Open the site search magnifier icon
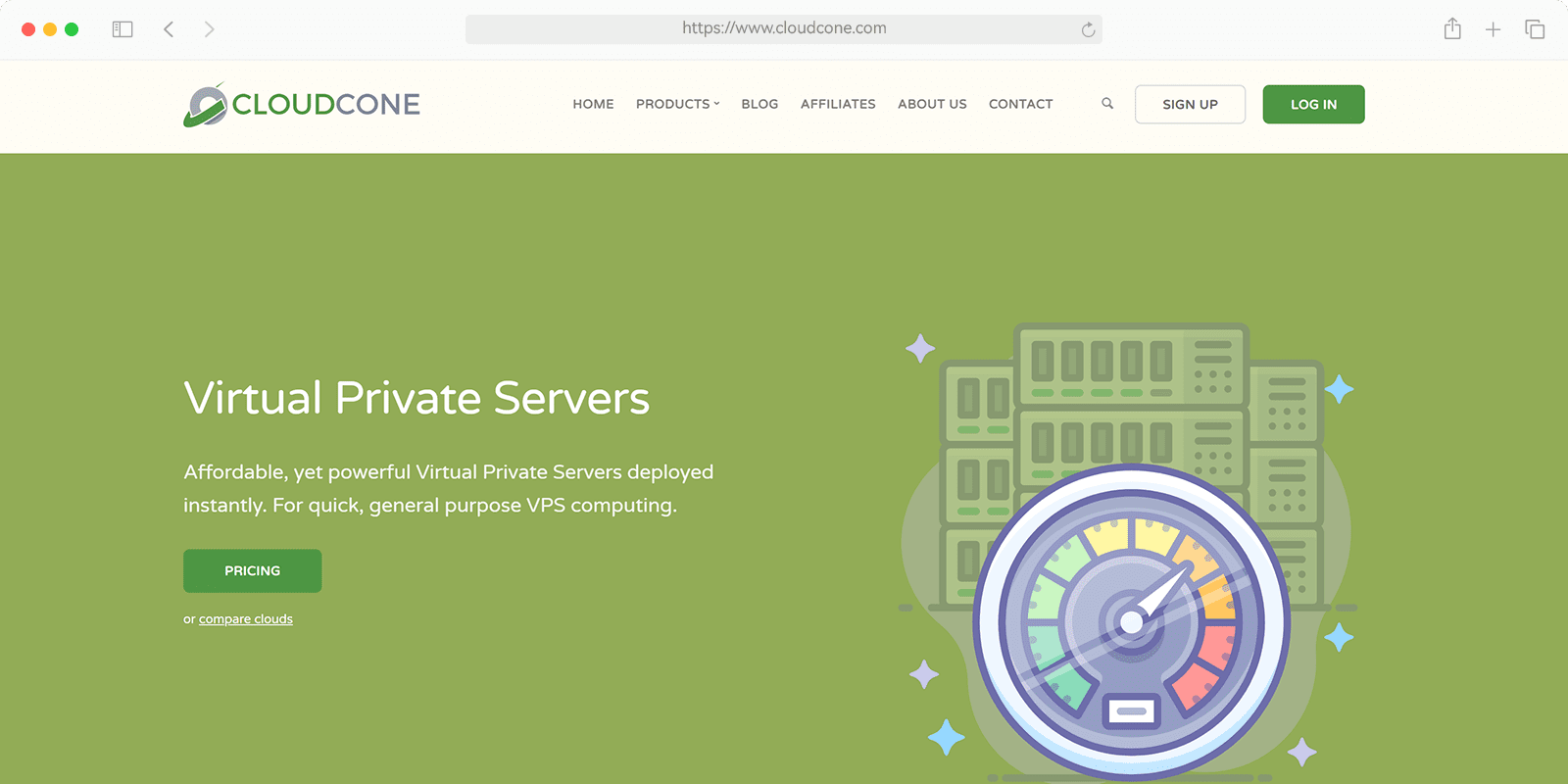Image resolution: width=1568 pixels, height=784 pixels. [1107, 103]
